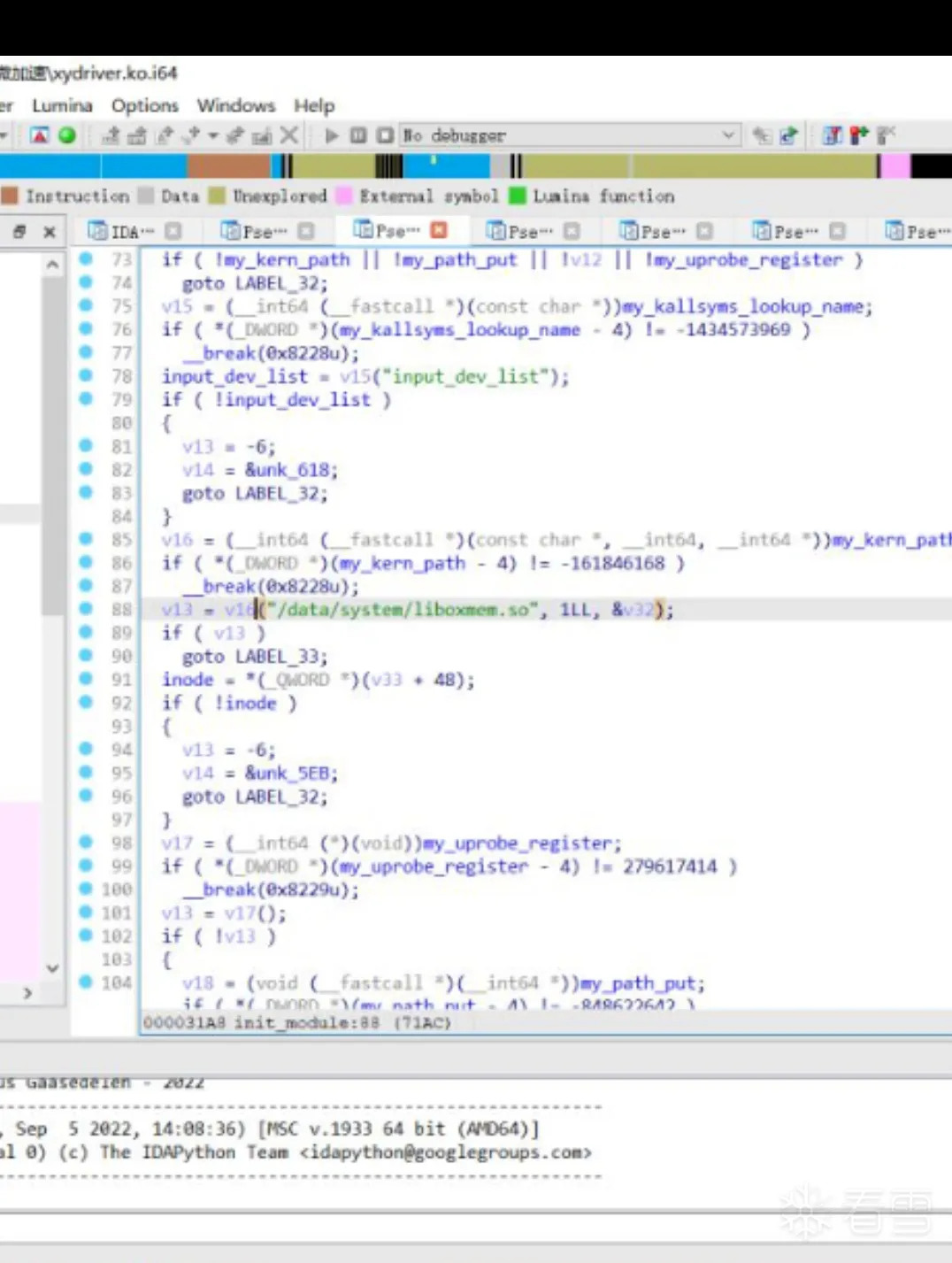Close the active pseudocode tab via red X
The height and width of the screenshot is (1263, 952).
click(439, 230)
